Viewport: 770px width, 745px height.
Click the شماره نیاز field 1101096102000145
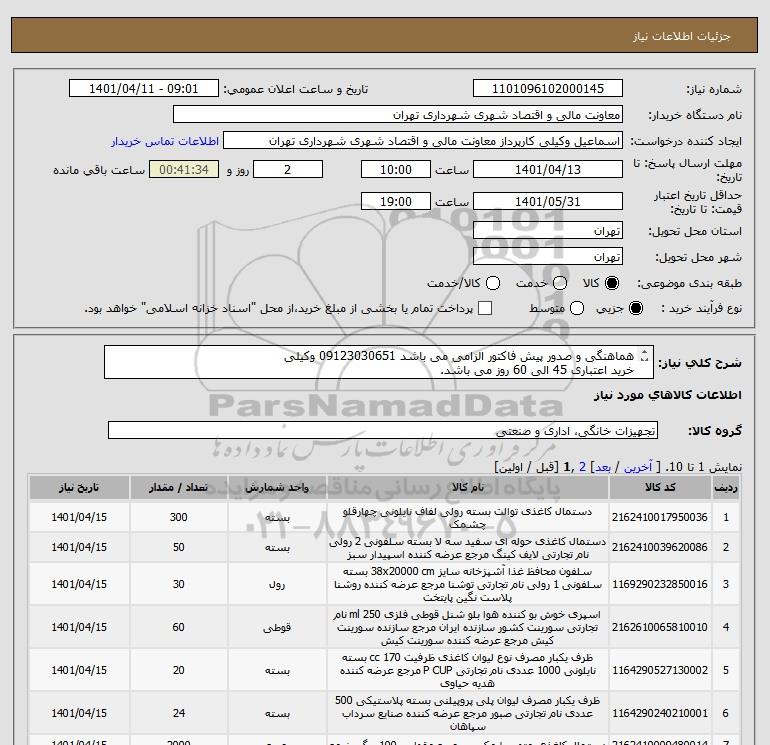tap(548, 88)
